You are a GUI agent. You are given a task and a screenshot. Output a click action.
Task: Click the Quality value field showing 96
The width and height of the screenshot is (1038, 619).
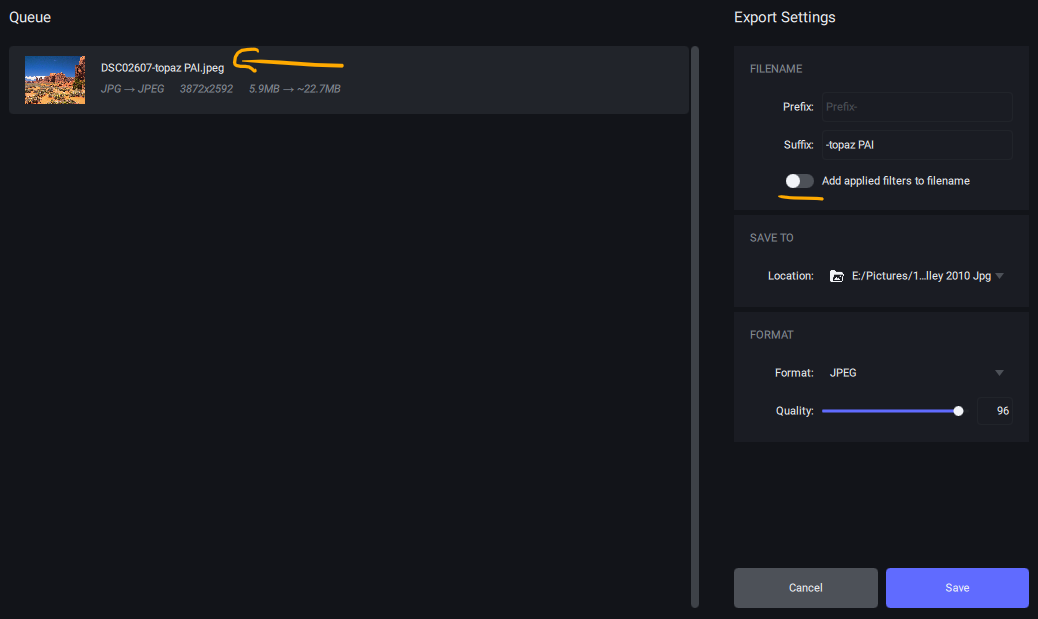pyautogui.click(x=995, y=411)
